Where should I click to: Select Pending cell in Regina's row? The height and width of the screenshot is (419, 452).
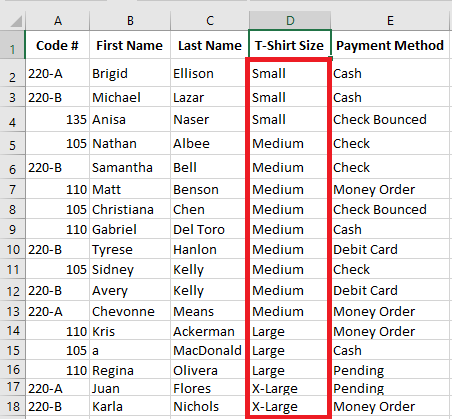(x=390, y=370)
